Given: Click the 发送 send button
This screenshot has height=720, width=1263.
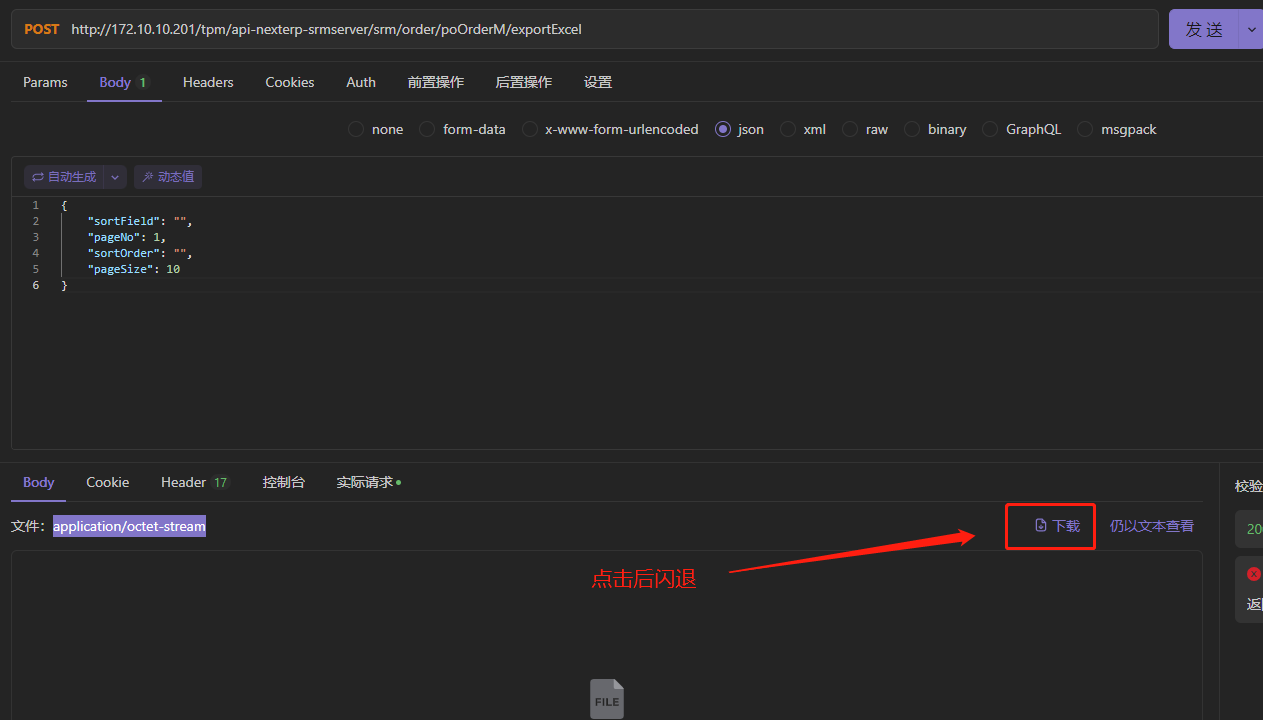Looking at the screenshot, I should (1207, 29).
